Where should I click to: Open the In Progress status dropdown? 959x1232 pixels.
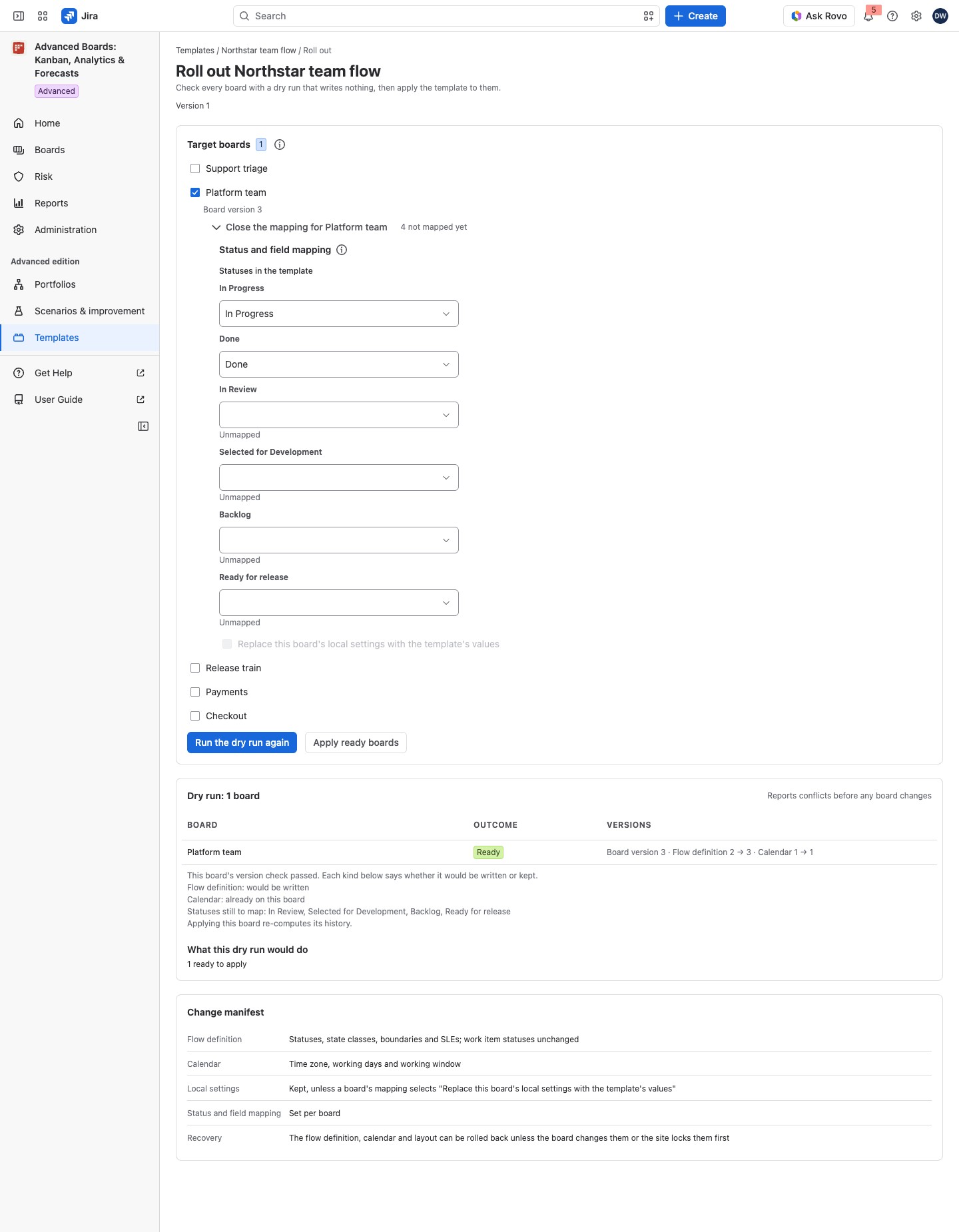pos(339,314)
